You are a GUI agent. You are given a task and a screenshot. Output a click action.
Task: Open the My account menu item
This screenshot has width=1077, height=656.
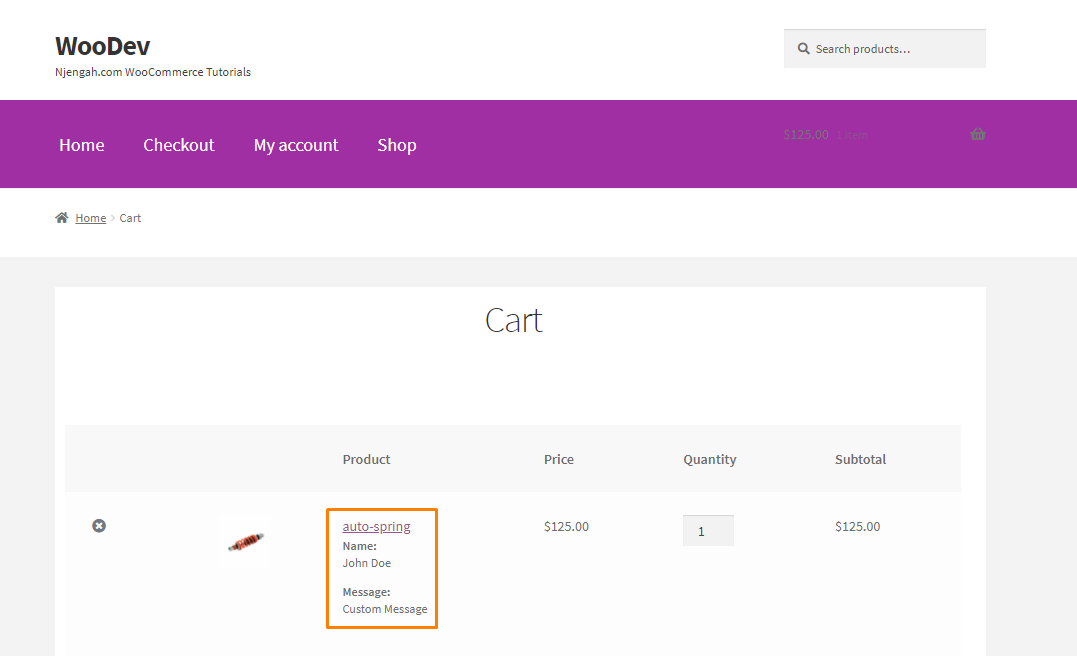296,146
